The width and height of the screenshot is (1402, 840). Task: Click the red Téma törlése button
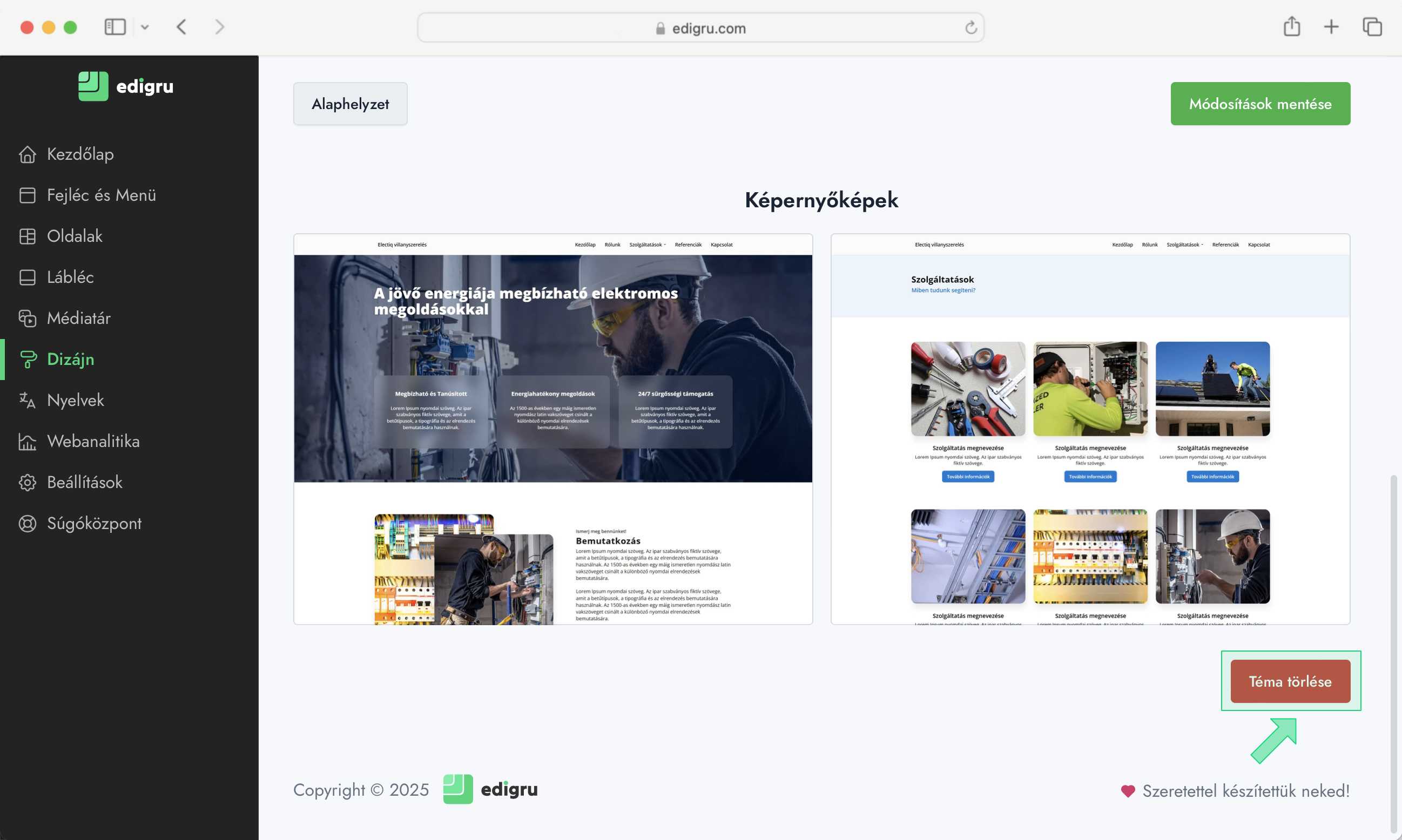click(x=1290, y=681)
